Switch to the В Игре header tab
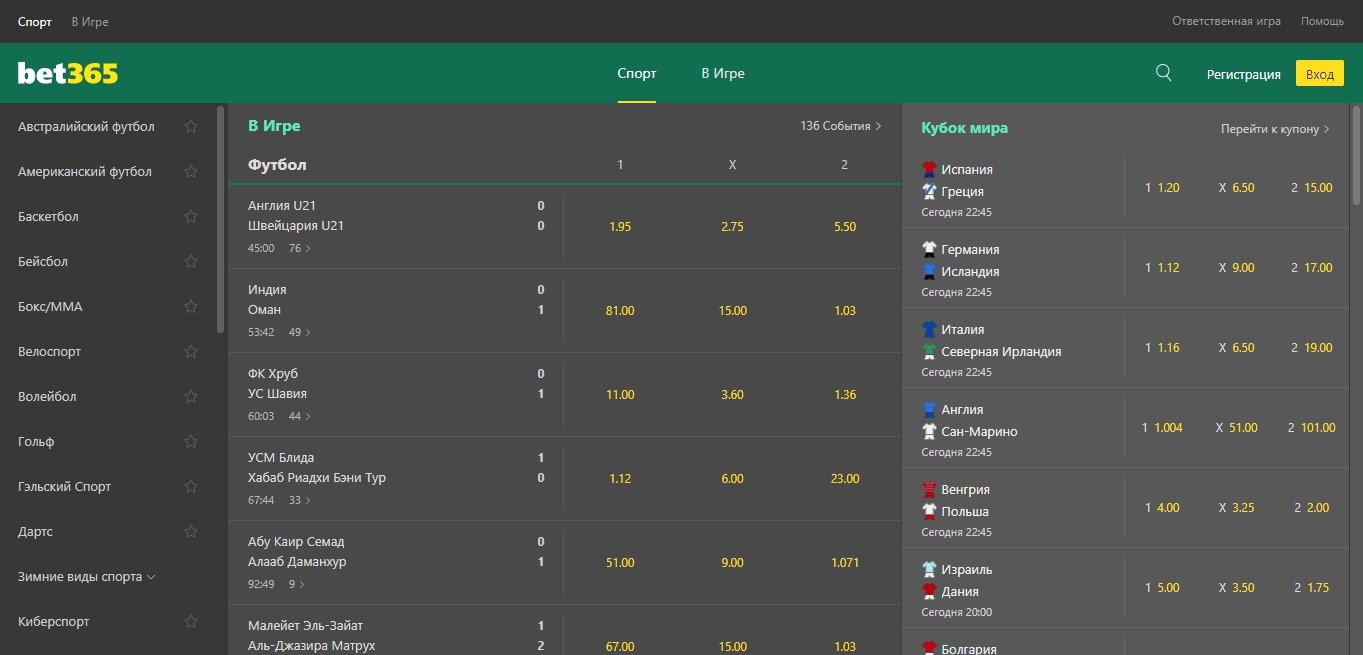 pos(722,74)
